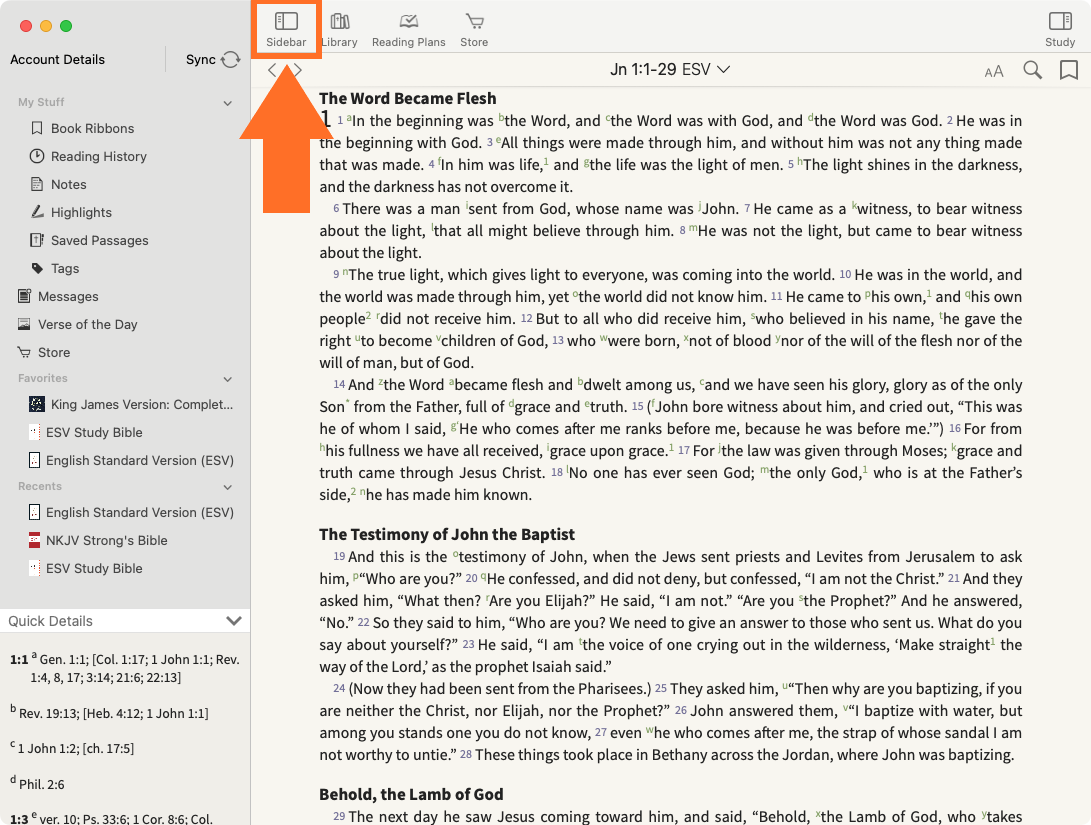The image size is (1091, 825).
Task: Click verse number 14 in the passage
Action: [339, 384]
